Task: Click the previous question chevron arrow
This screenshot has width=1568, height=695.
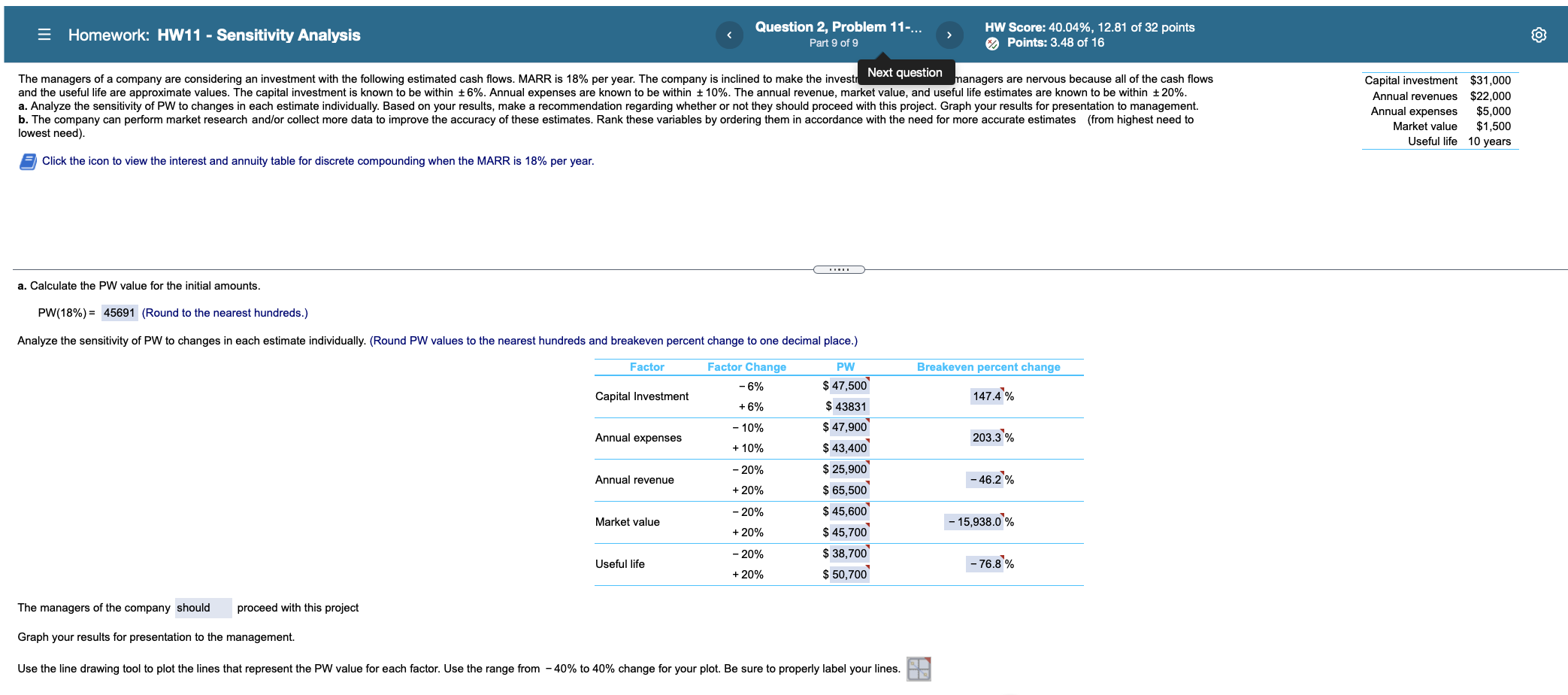Action: 728,34
